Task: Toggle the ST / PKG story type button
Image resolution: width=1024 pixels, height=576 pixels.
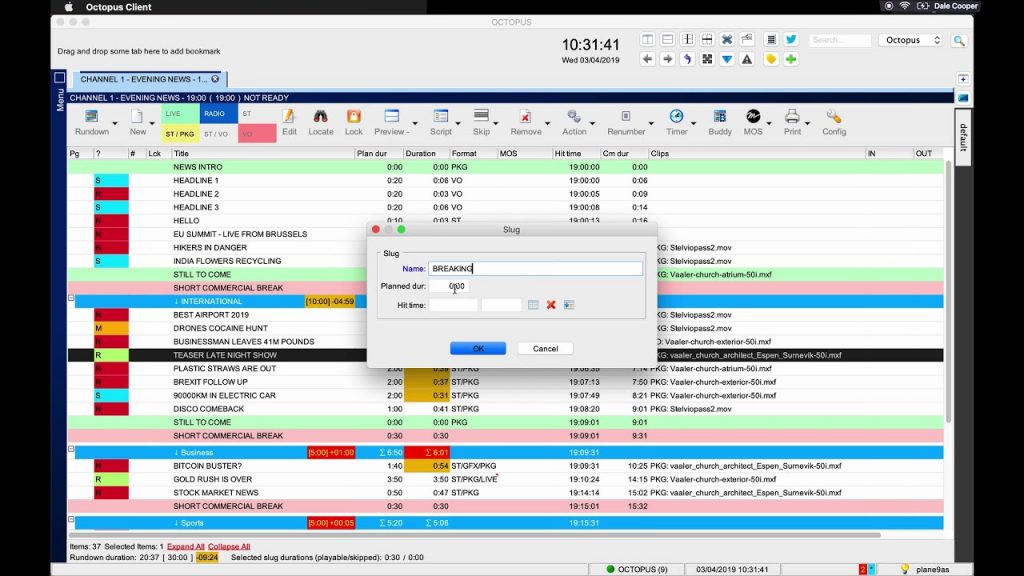Action: click(x=180, y=134)
